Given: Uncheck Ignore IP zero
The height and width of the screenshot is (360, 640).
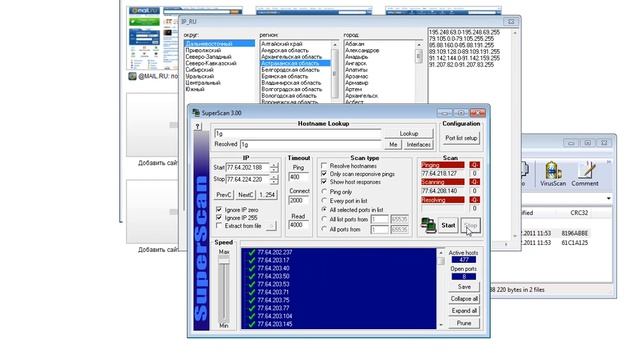Looking at the screenshot, I should click(x=219, y=209).
